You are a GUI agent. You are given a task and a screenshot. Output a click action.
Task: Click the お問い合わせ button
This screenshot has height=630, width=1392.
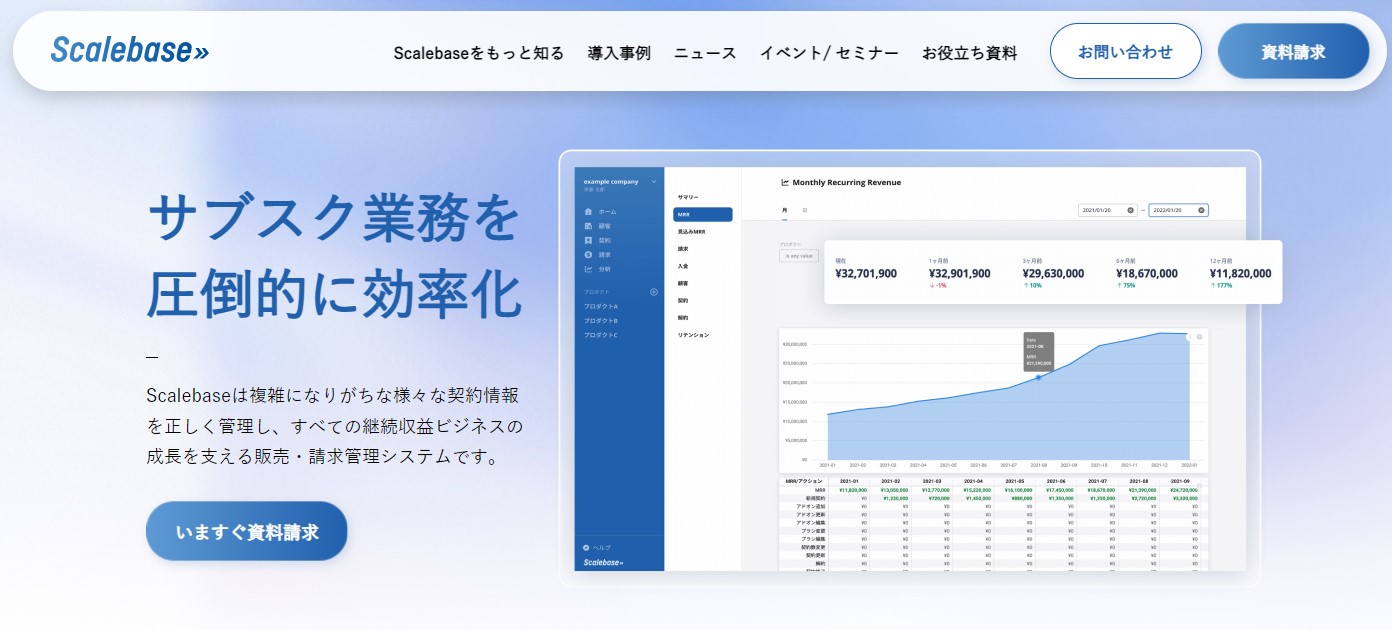coord(1125,51)
